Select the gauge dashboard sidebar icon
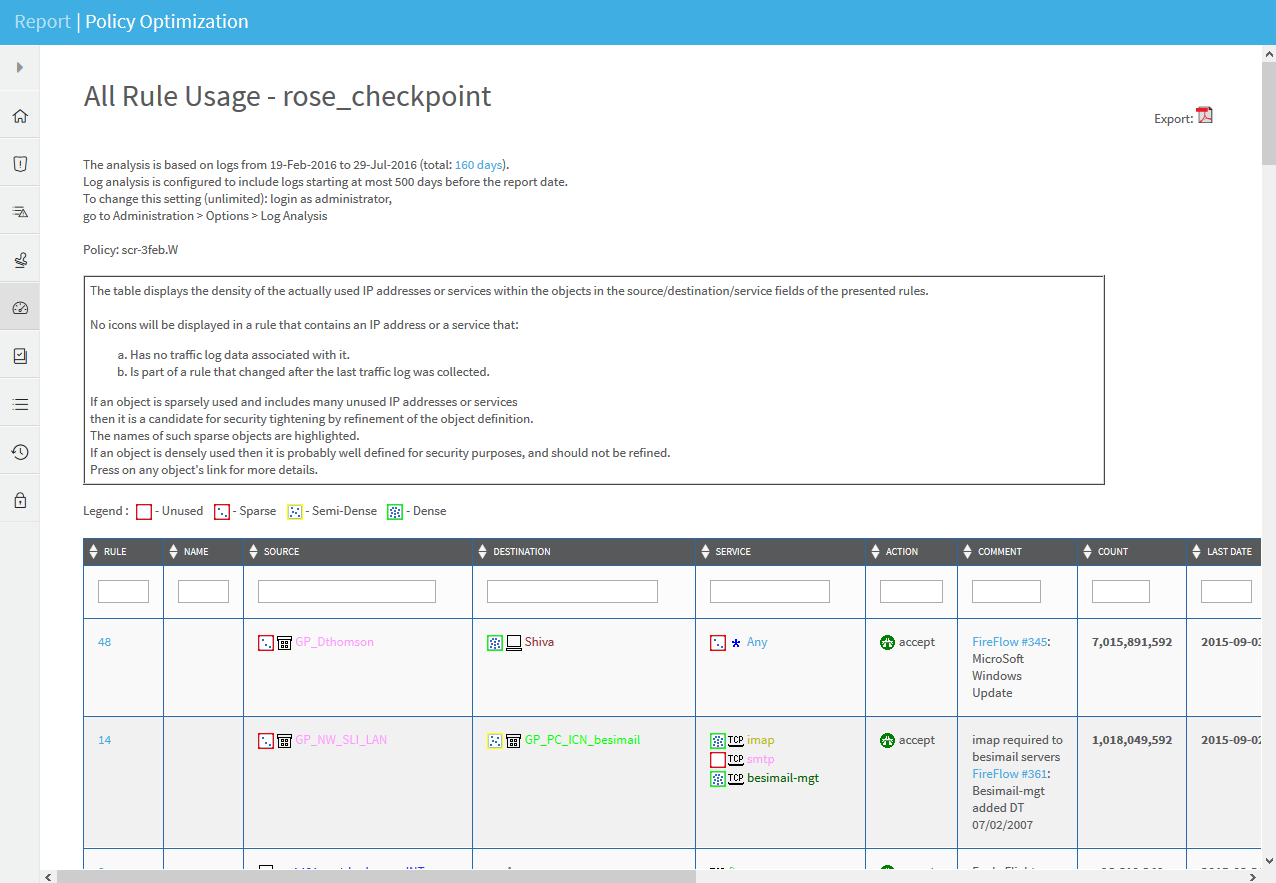Viewport: 1276px width, 883px height. point(20,308)
